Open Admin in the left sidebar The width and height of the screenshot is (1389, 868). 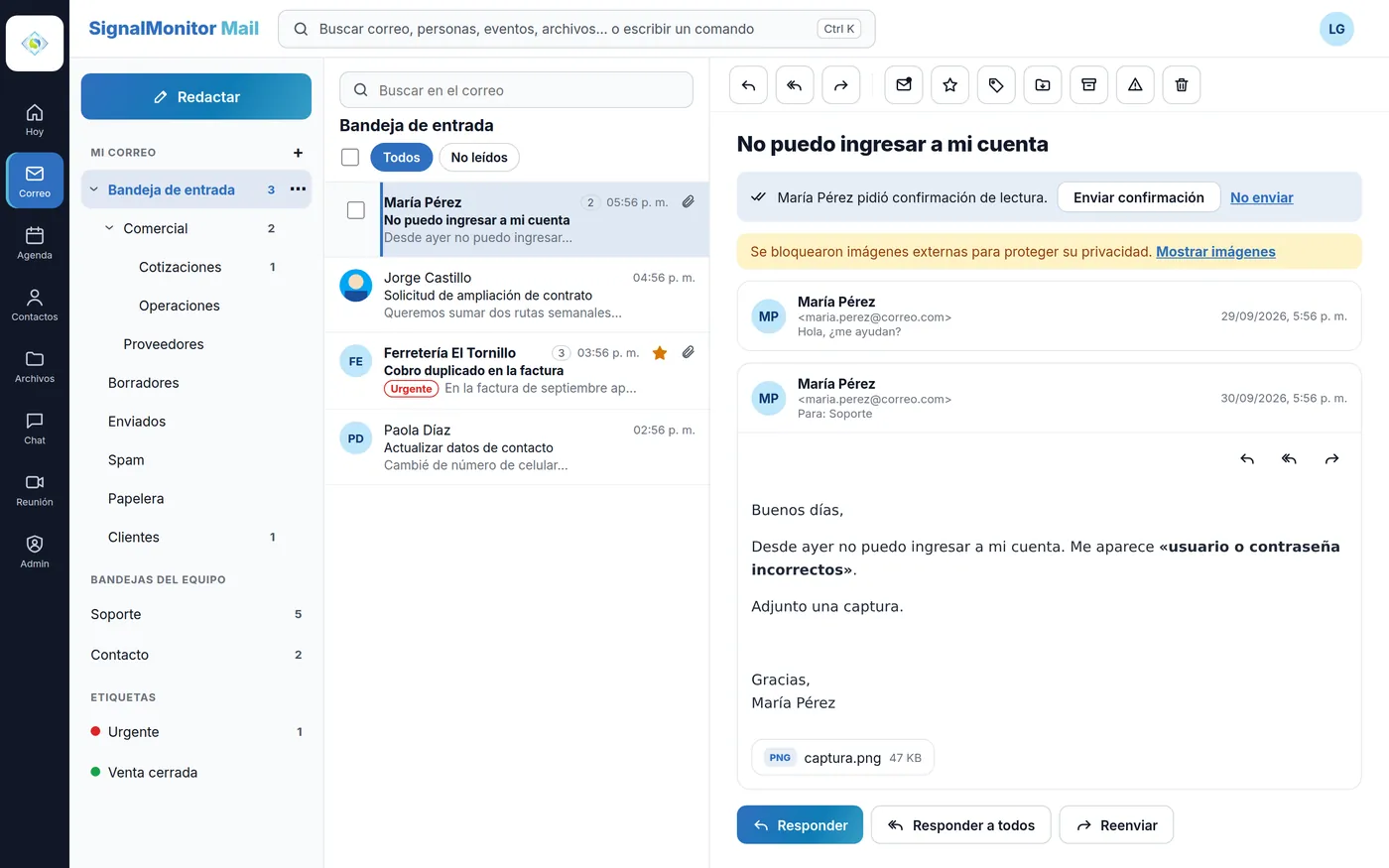(x=35, y=551)
